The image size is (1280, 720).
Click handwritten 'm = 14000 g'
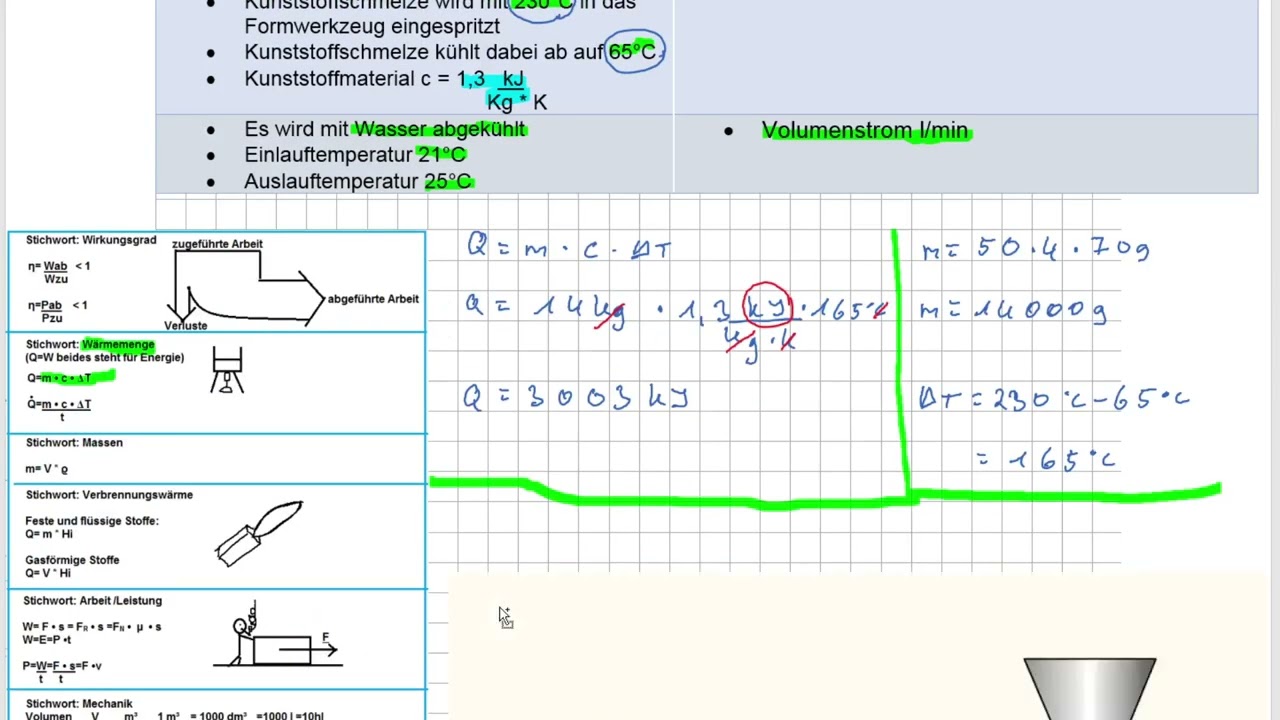pyautogui.click(x=1012, y=311)
